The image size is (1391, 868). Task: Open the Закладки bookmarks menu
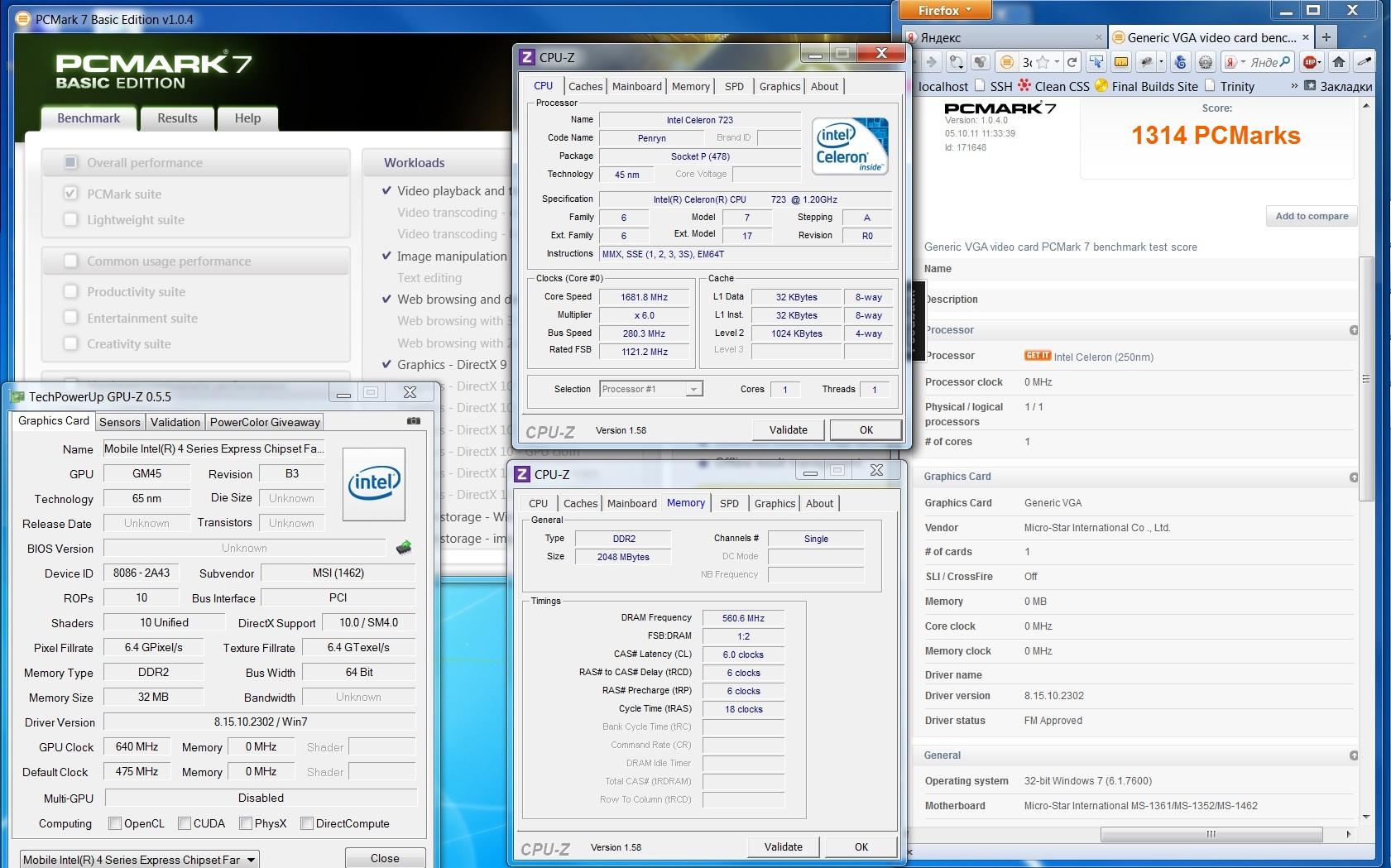[x=1338, y=86]
